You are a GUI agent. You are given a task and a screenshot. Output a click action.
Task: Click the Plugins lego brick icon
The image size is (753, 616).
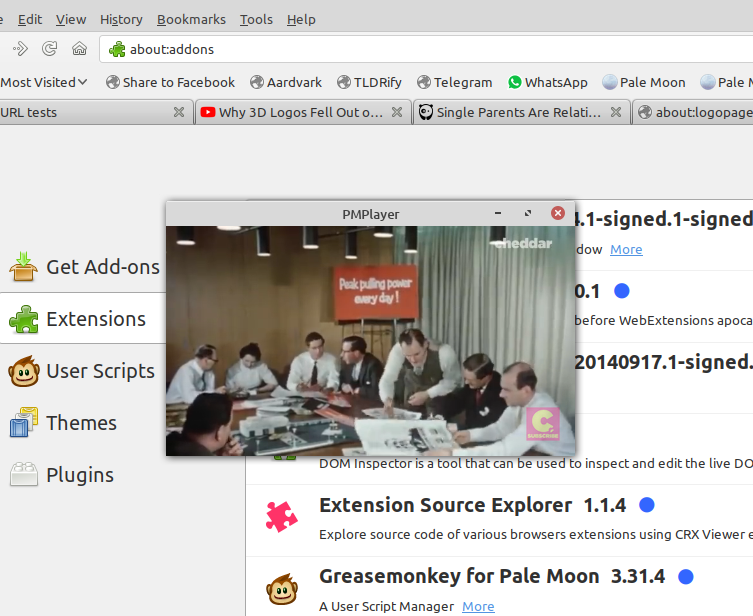[x=24, y=474]
